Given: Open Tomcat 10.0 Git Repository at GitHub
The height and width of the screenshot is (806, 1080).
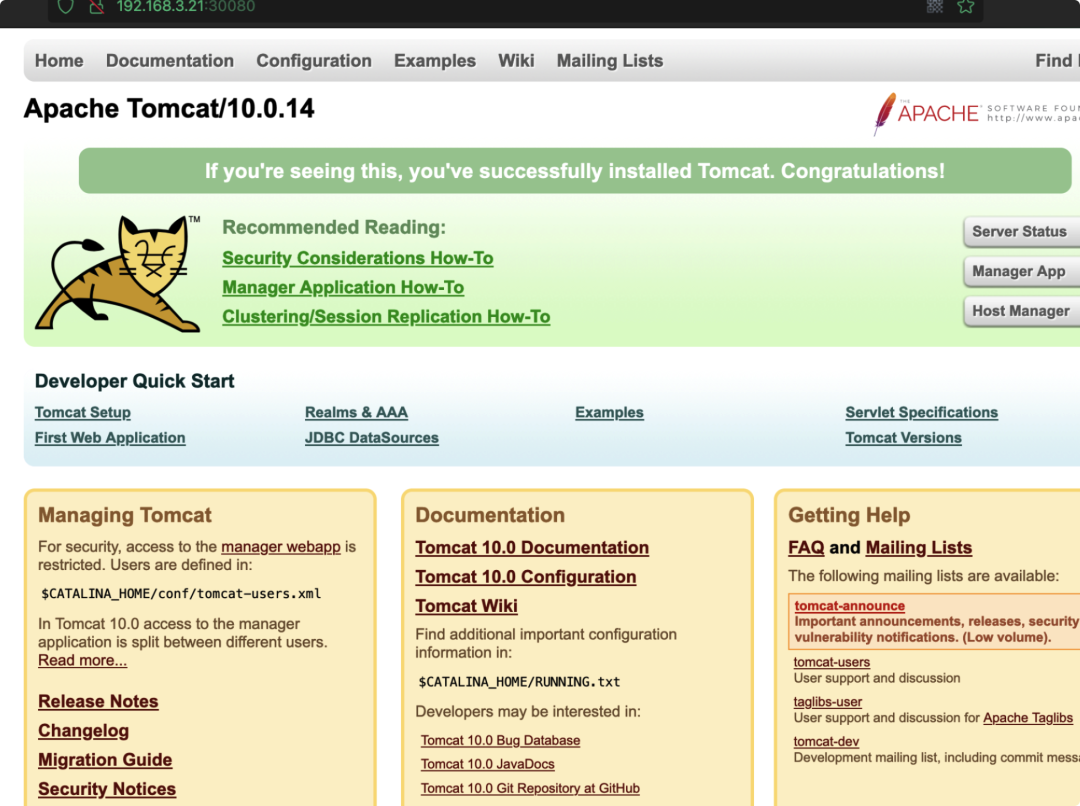Looking at the screenshot, I should pos(530,789).
